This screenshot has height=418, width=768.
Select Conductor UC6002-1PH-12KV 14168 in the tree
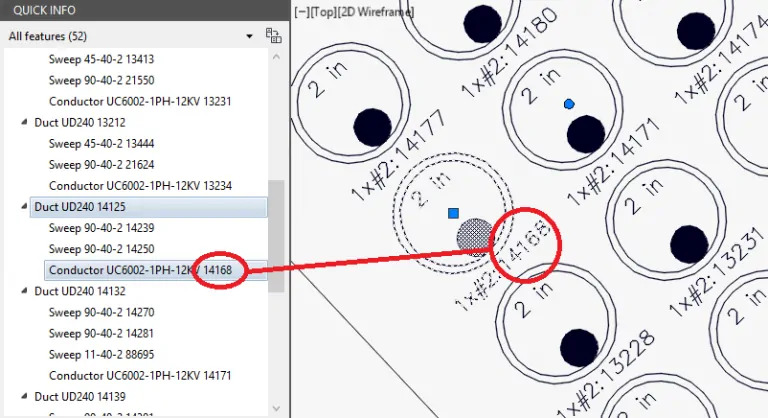140,270
